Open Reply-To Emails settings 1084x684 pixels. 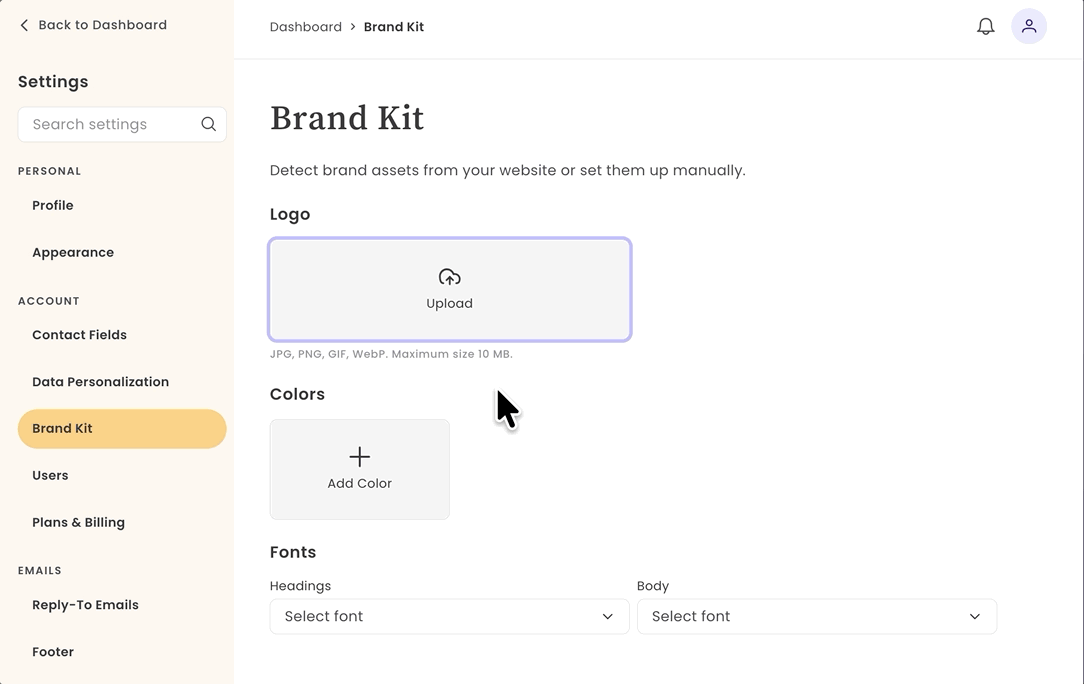pyautogui.click(x=85, y=604)
